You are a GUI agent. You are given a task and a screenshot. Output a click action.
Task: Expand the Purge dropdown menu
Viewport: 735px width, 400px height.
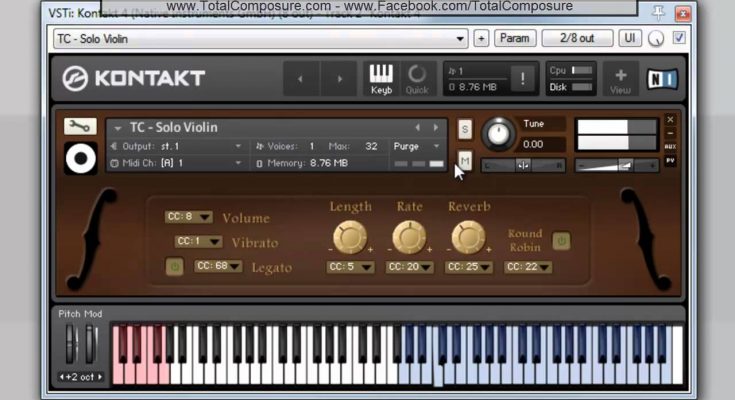(x=419, y=146)
